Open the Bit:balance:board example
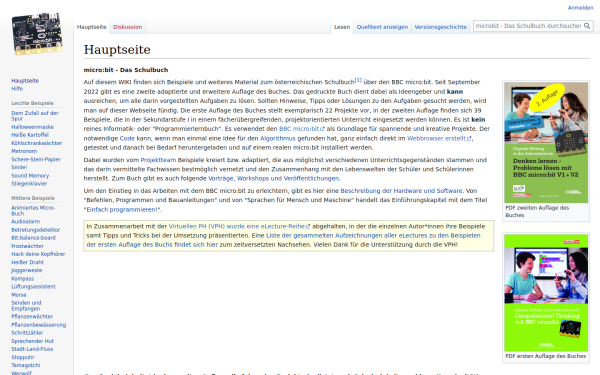 pyautogui.click(x=33, y=238)
